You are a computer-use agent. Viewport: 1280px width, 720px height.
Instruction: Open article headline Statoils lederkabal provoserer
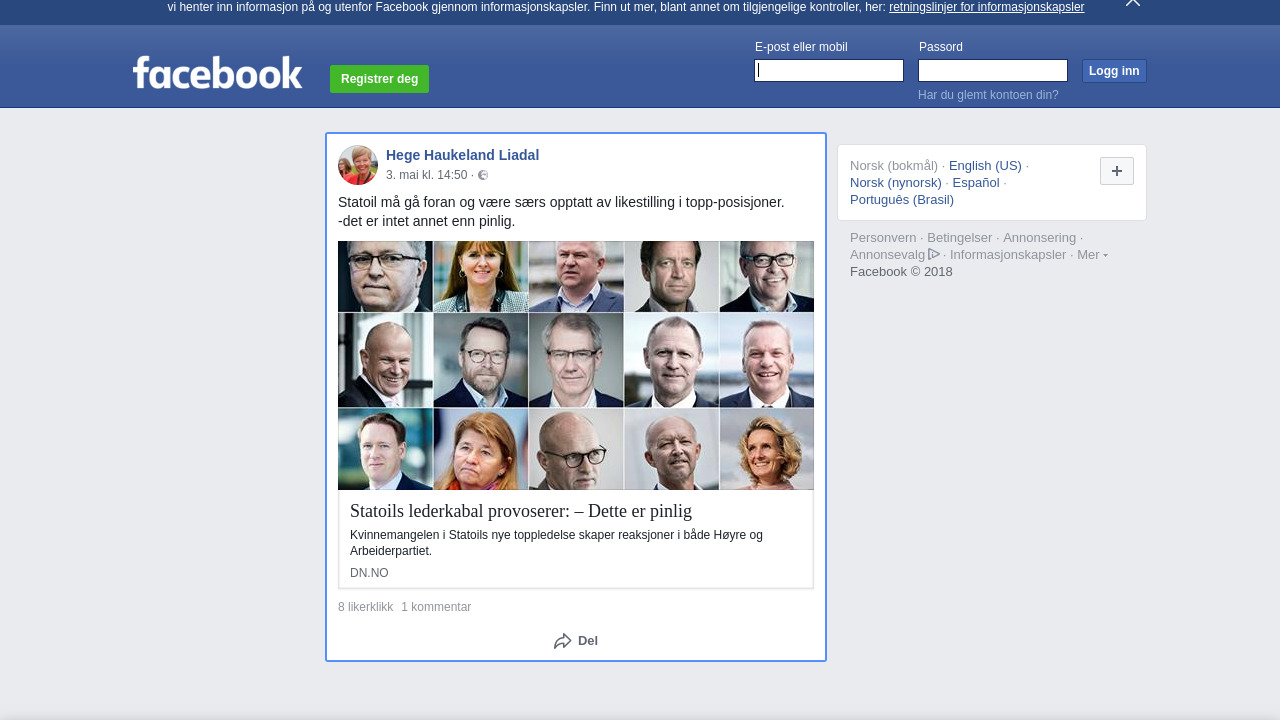click(521, 511)
